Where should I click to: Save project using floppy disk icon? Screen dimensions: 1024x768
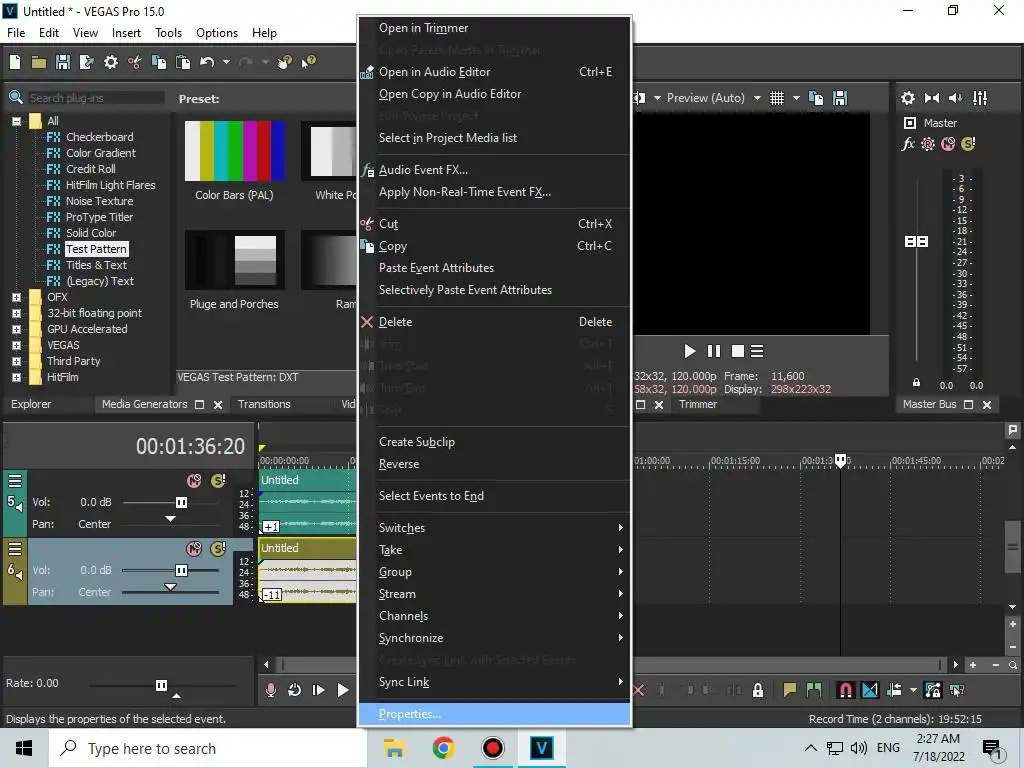coord(63,62)
